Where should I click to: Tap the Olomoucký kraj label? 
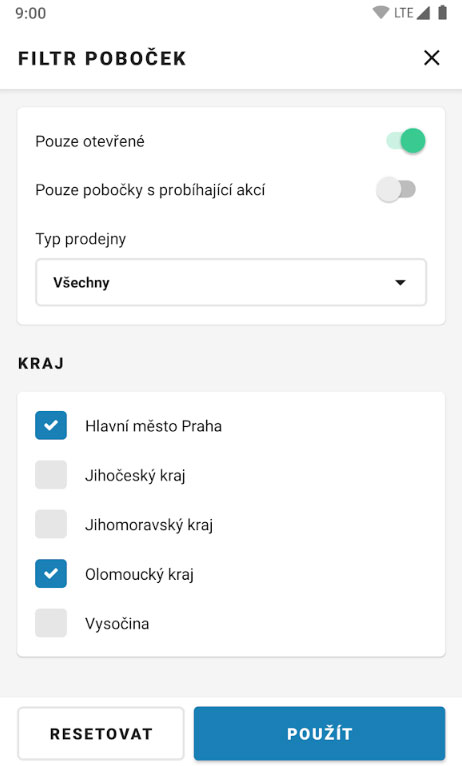point(139,574)
